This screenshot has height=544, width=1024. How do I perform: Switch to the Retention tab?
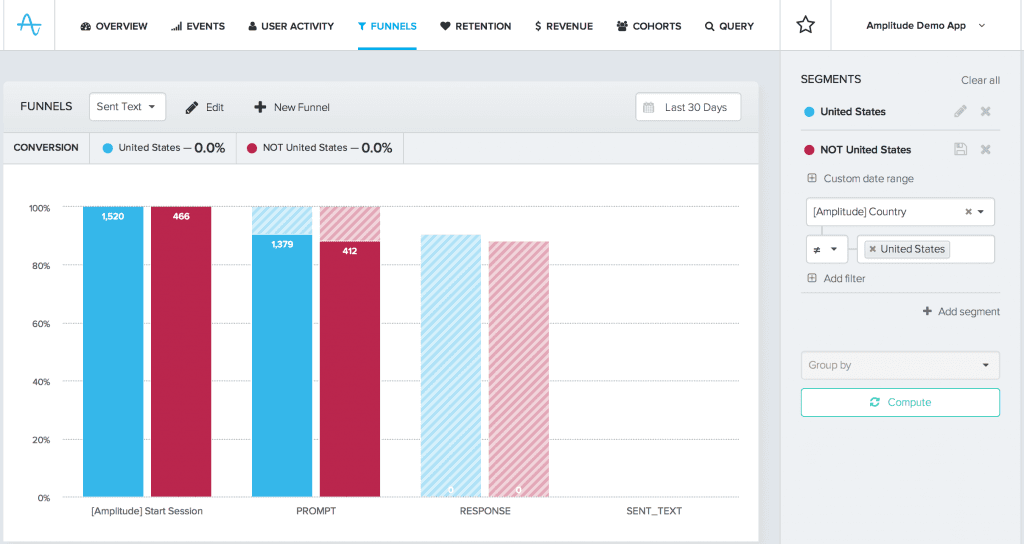click(475, 26)
